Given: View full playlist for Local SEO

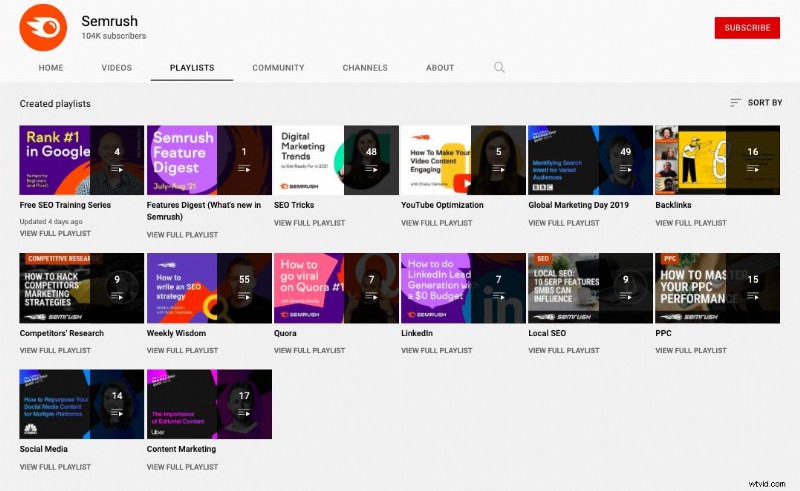Looking at the screenshot, I should click(x=564, y=351).
